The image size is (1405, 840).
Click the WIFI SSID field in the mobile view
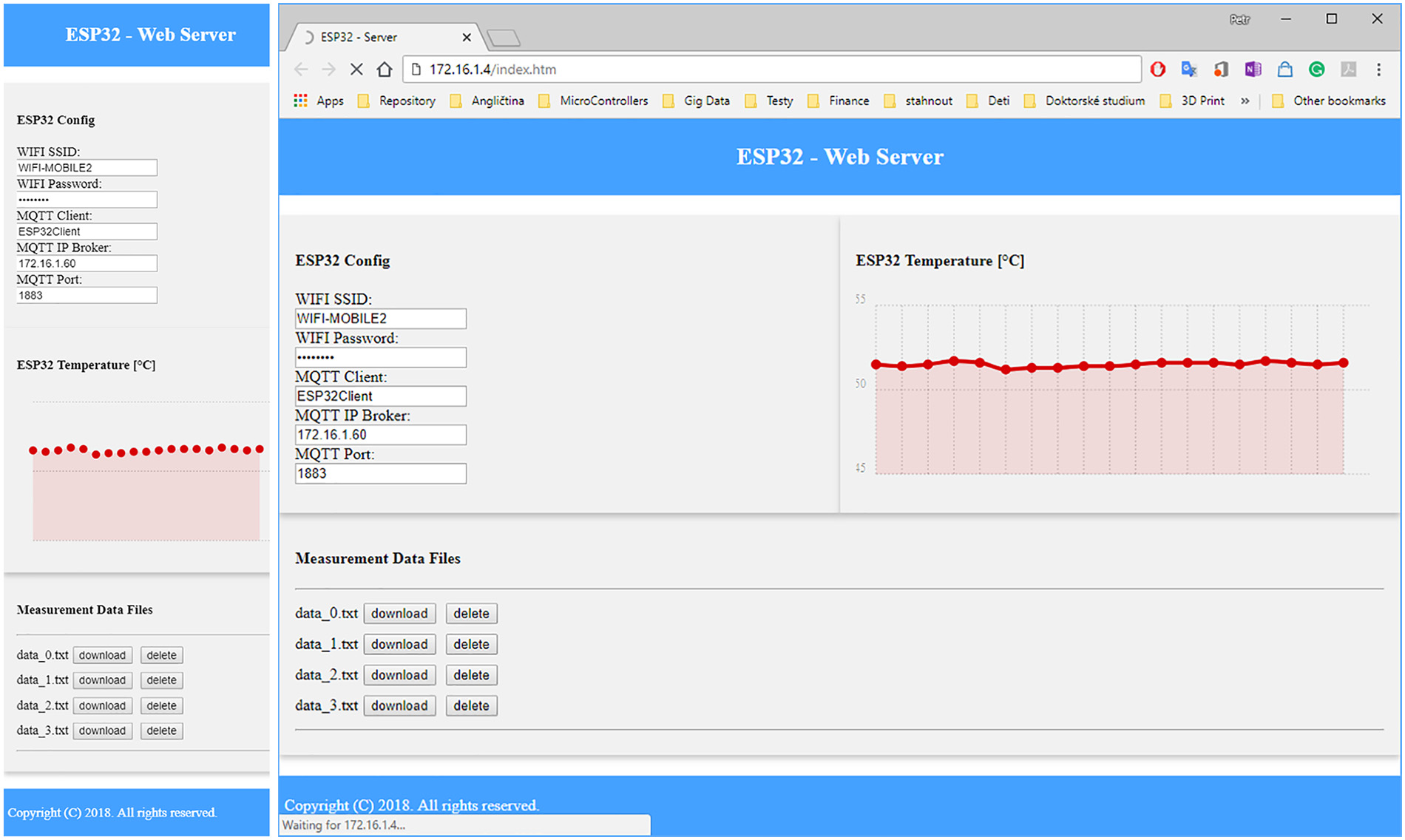tap(87, 168)
